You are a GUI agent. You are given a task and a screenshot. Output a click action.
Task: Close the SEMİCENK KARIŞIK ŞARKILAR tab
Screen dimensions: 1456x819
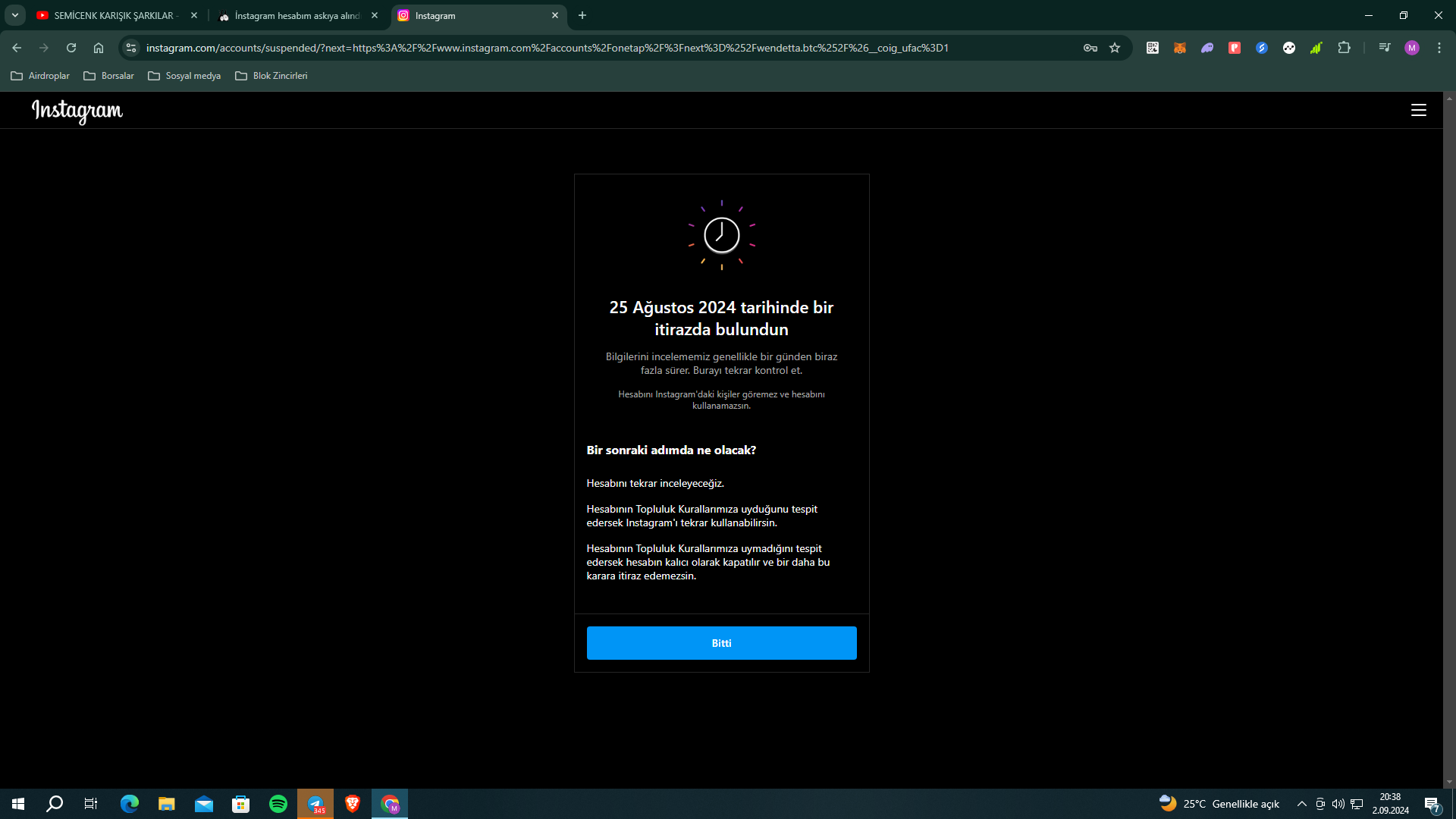point(194,15)
